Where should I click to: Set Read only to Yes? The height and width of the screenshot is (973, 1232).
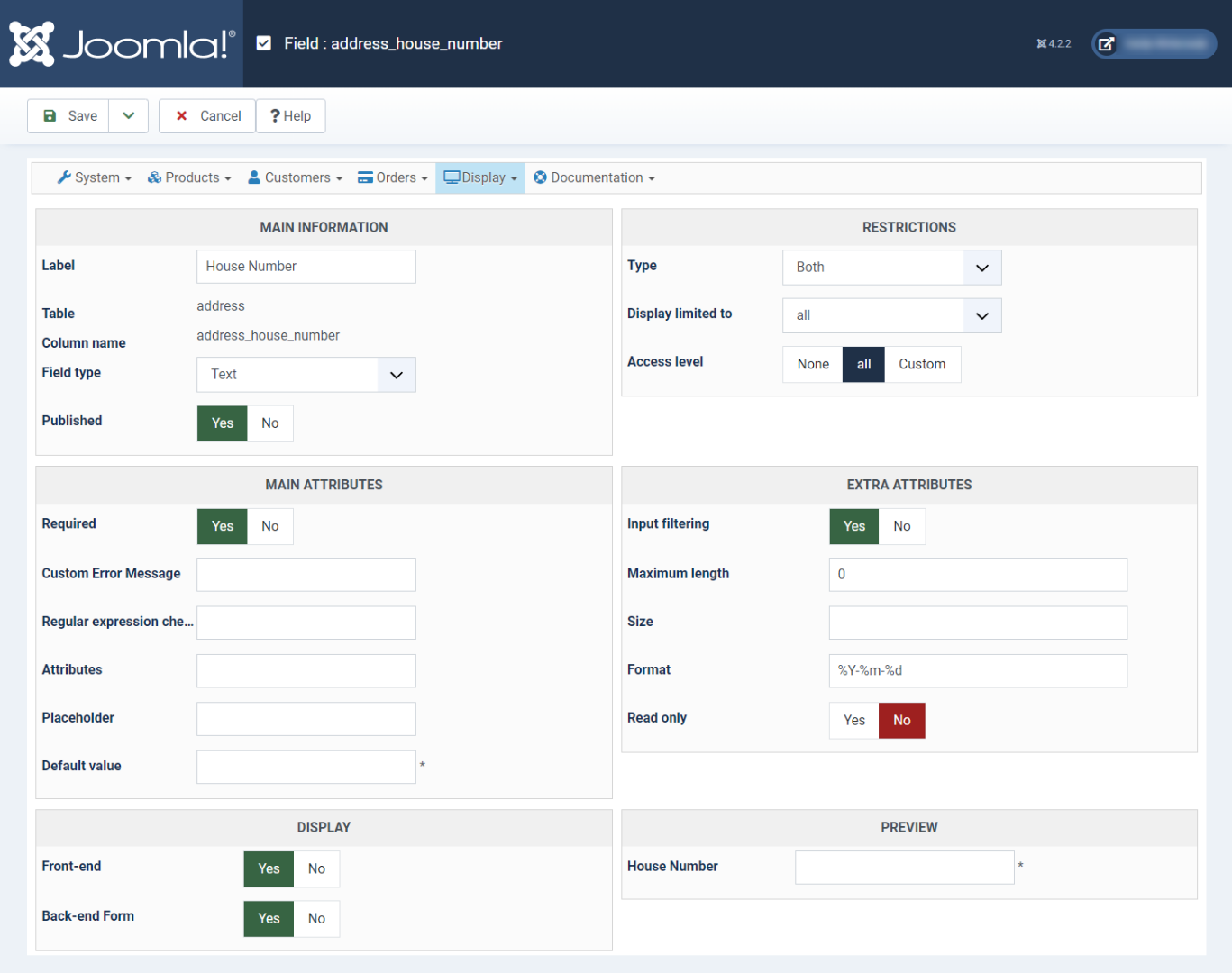854,720
